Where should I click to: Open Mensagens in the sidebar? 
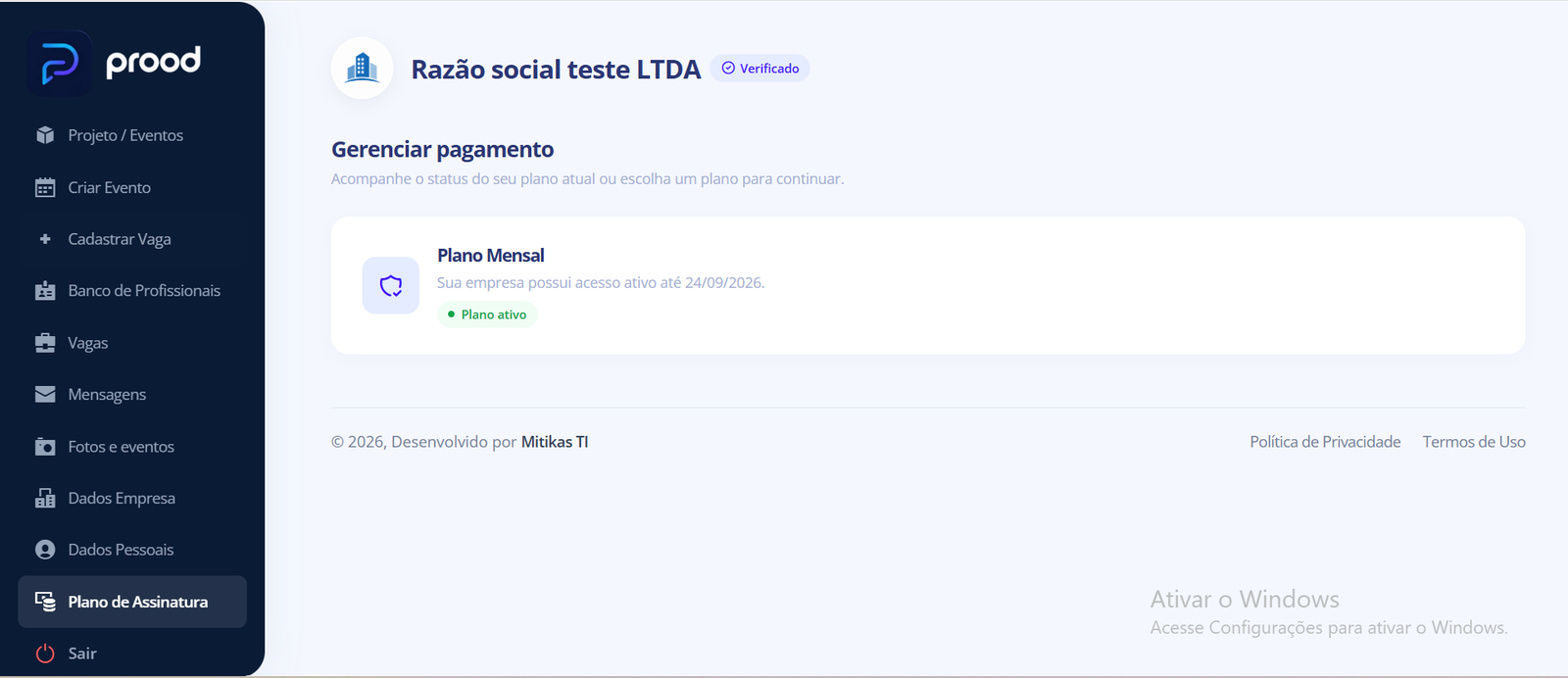(107, 395)
